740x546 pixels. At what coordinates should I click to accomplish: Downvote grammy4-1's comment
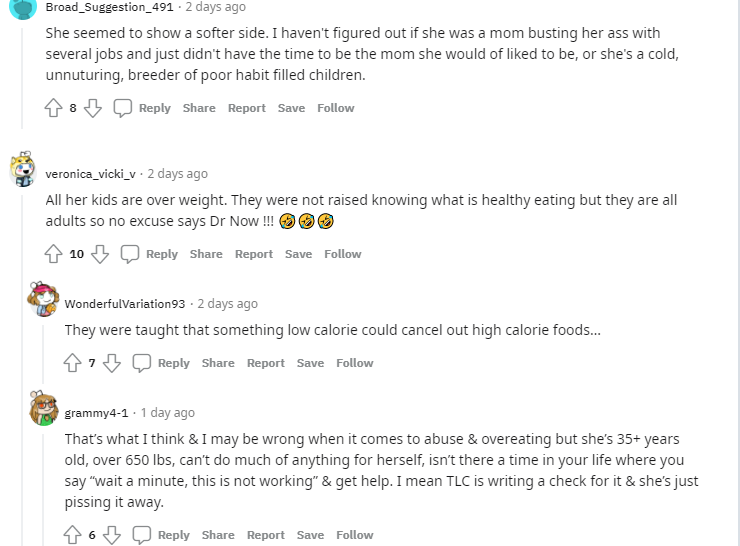pyautogui.click(x=112, y=535)
